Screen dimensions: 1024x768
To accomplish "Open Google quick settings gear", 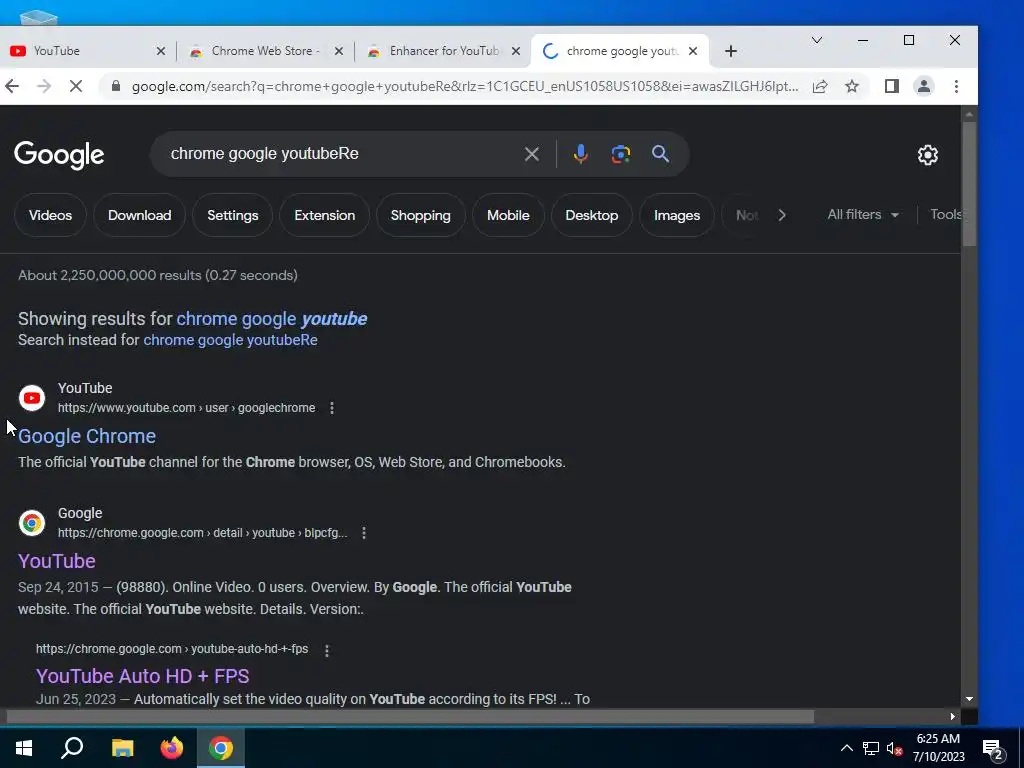I will [x=927, y=155].
